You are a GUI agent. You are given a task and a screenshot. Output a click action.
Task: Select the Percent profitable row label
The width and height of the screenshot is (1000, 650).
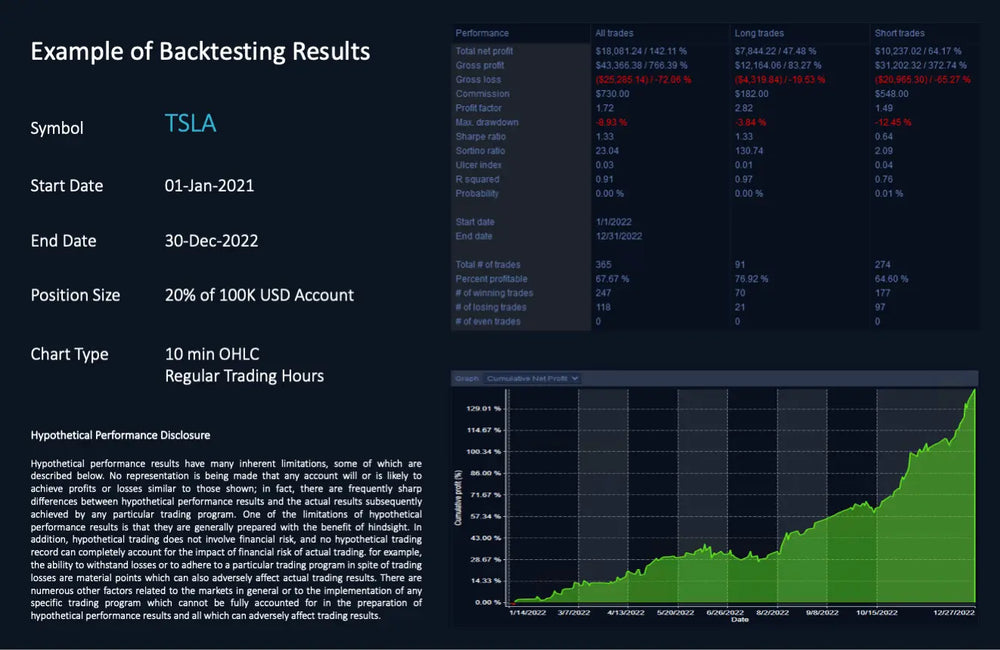coord(491,278)
